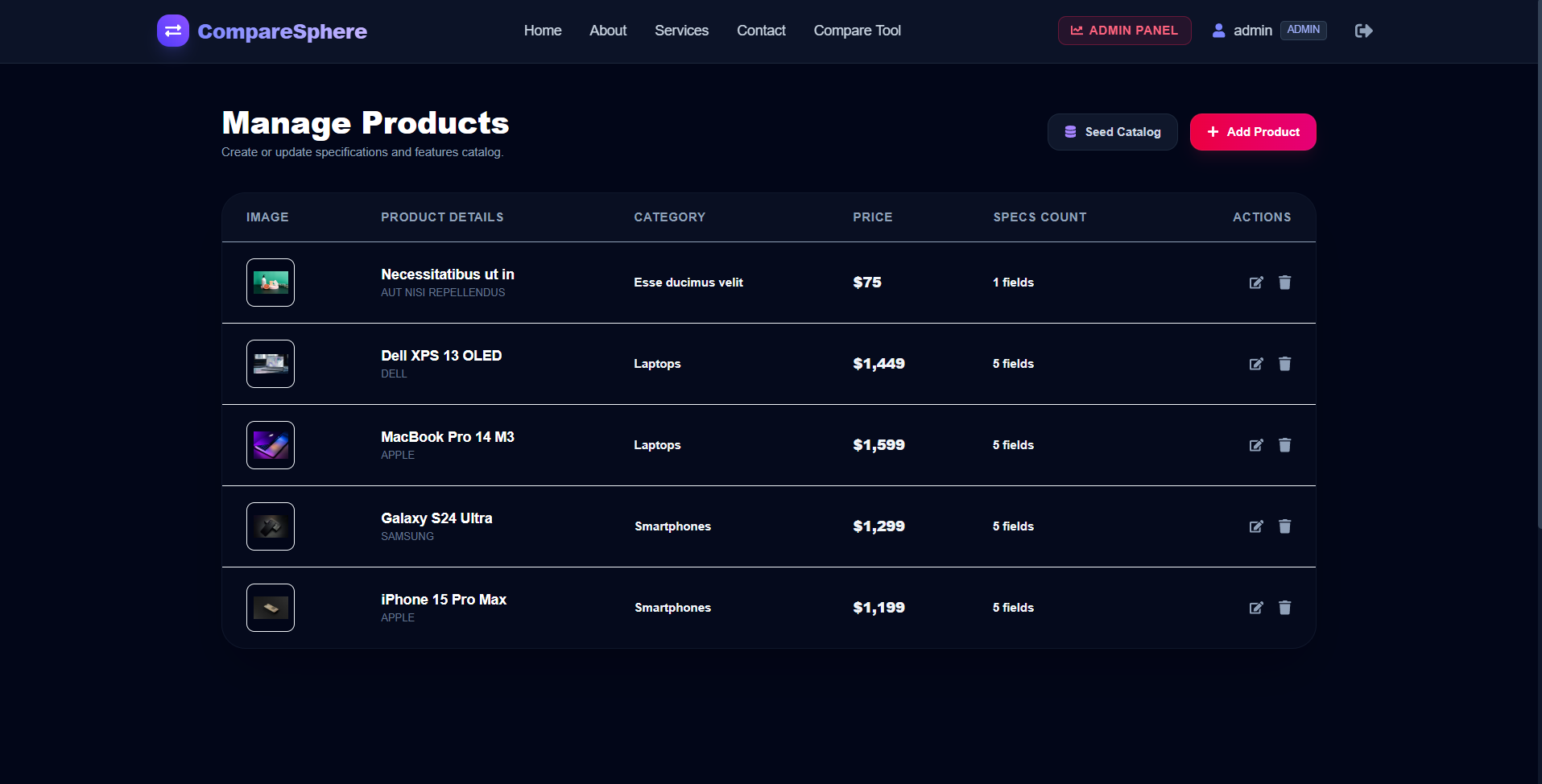Click the Esse ducimus velit category
Screen dimensions: 1542x784
point(688,283)
